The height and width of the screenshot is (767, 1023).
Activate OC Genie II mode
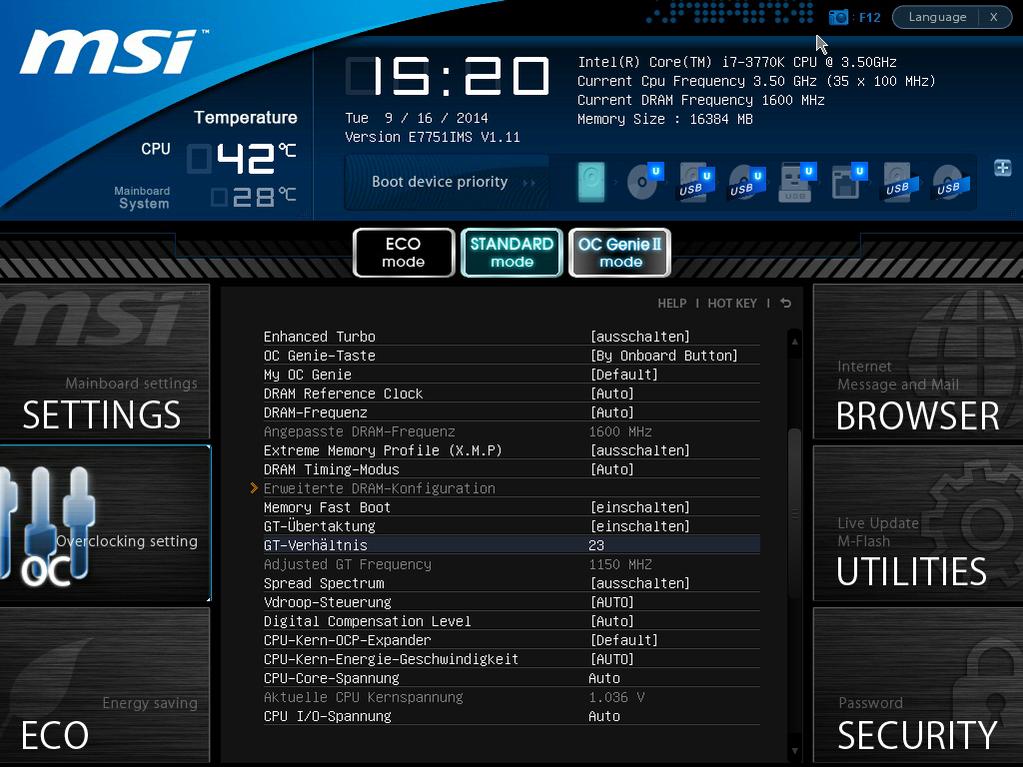620,252
